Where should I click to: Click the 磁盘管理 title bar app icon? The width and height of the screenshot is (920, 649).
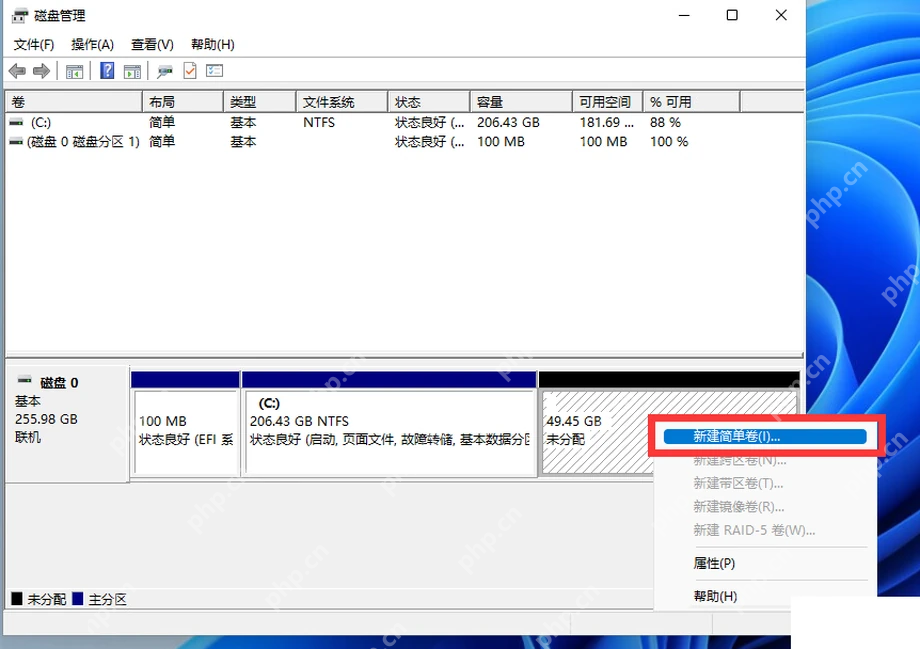tap(19, 16)
